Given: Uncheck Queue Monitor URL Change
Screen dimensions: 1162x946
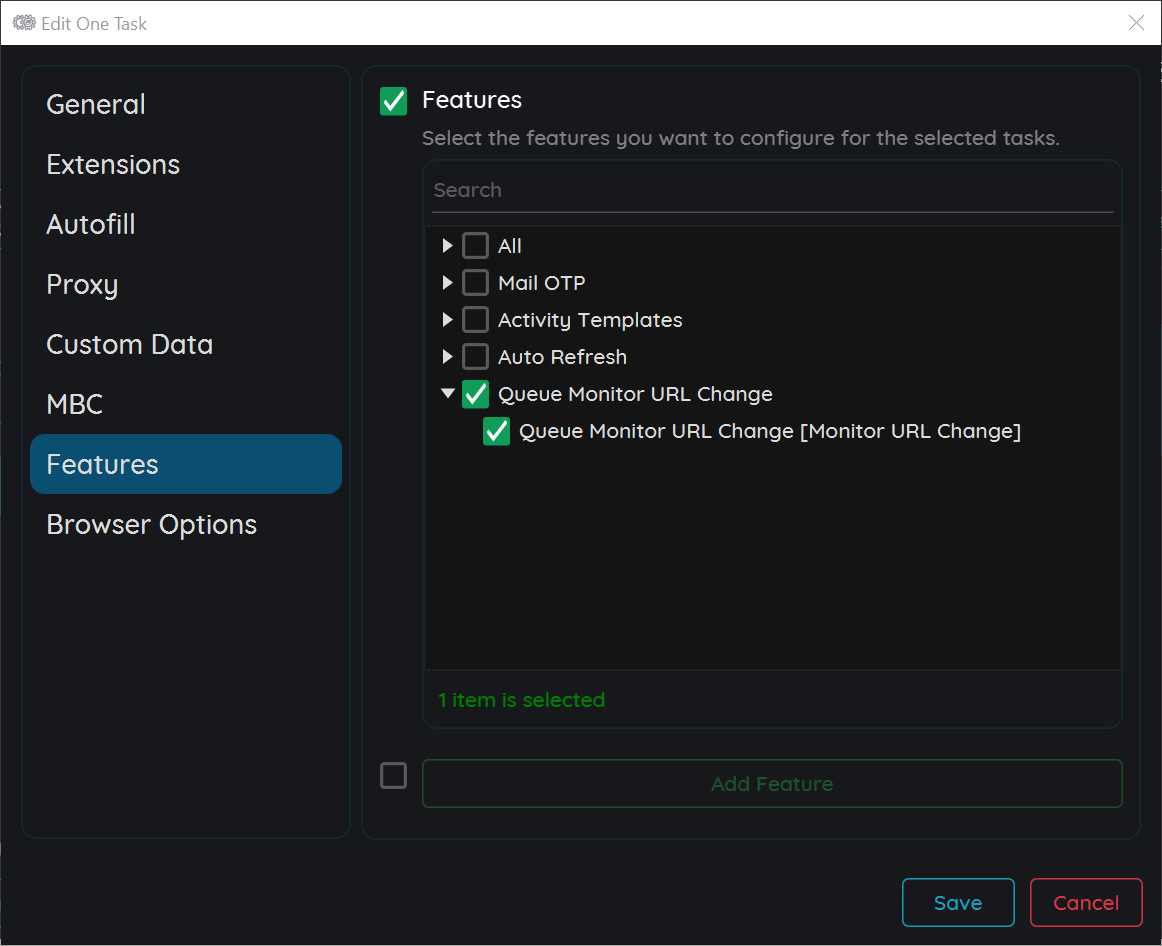Looking at the screenshot, I should [x=475, y=393].
